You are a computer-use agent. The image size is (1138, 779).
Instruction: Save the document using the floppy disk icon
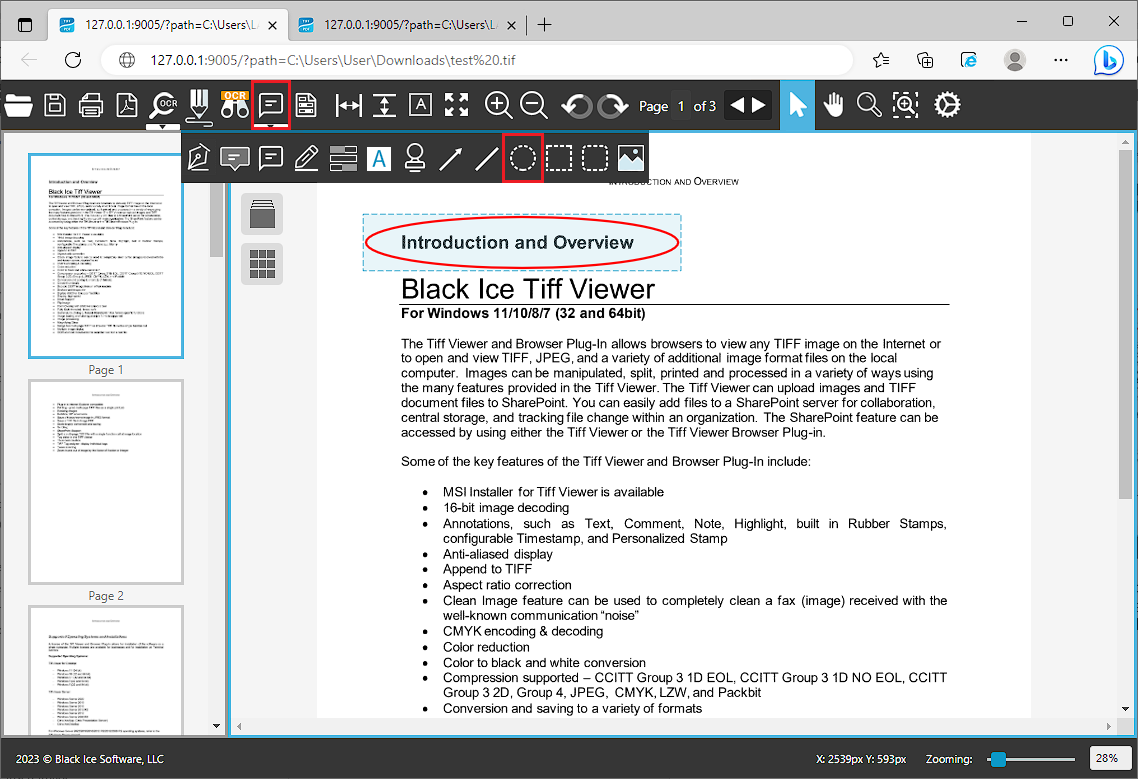point(55,106)
